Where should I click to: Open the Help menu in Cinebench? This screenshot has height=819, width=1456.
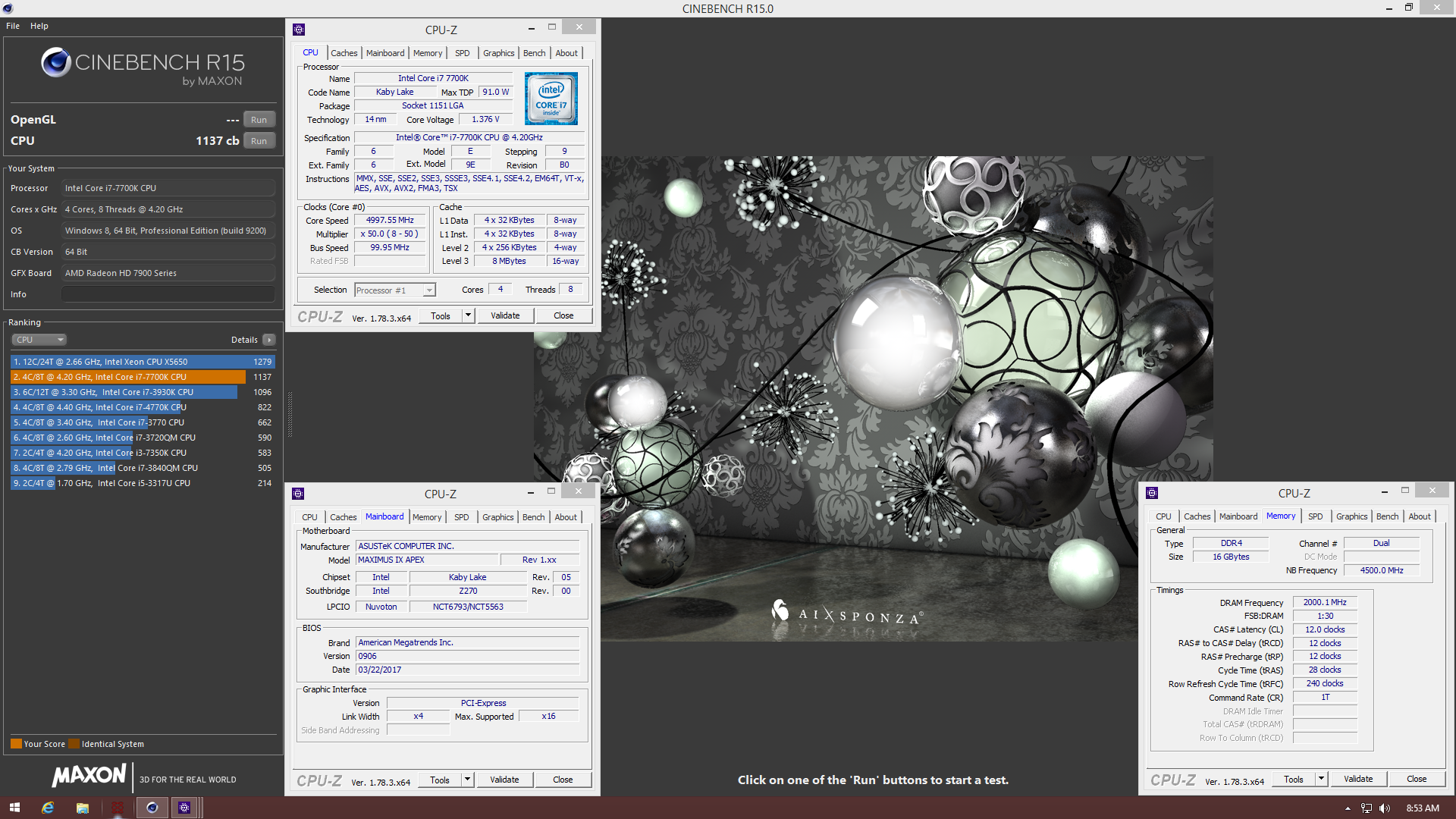39,26
